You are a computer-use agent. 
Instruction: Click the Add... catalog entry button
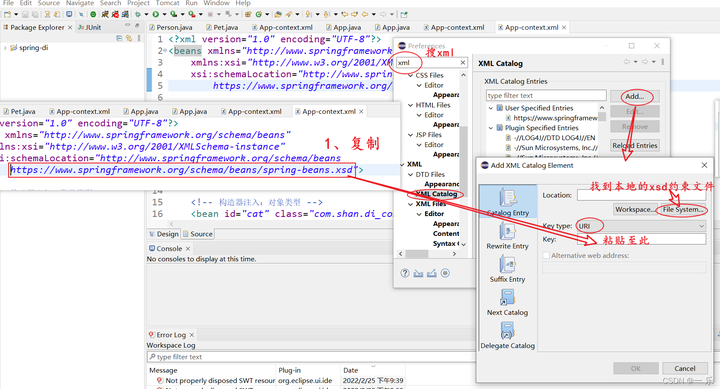635,96
